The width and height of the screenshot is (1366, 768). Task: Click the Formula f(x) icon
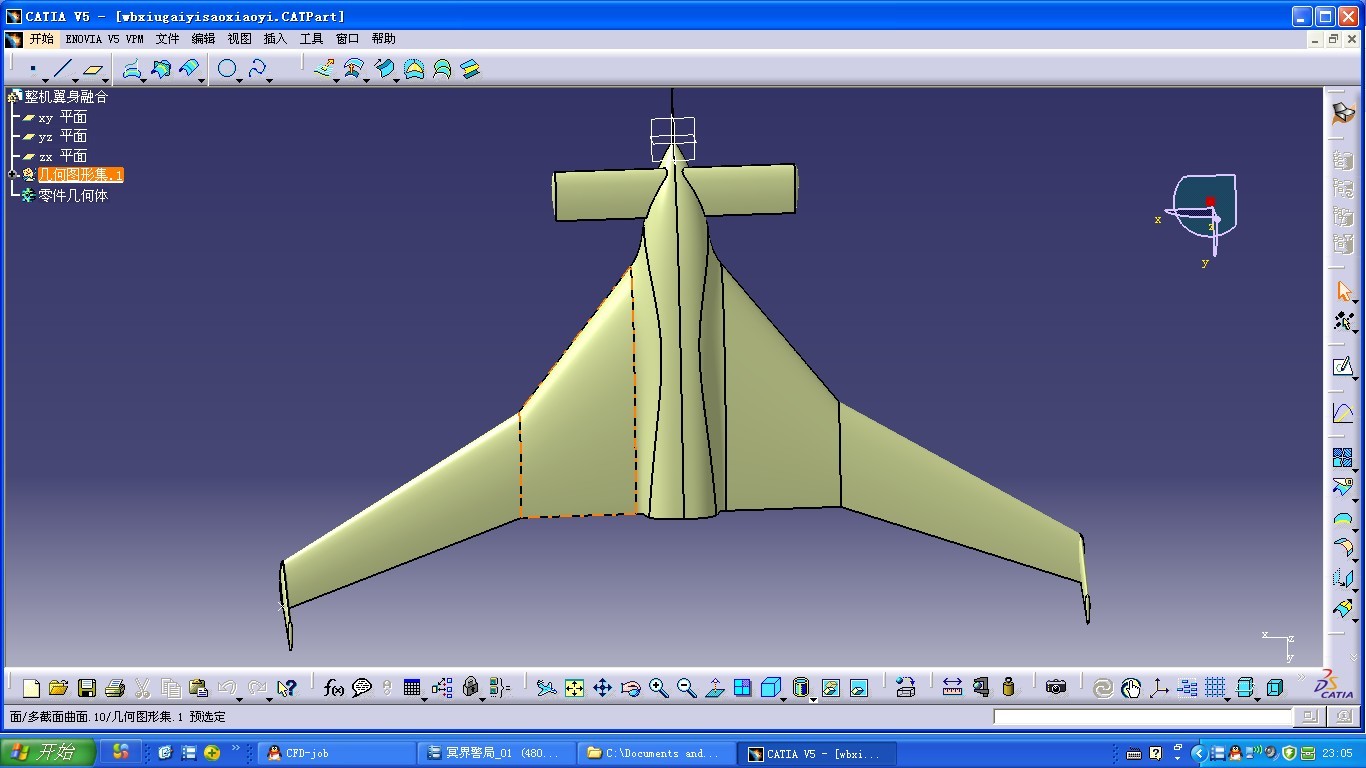[x=334, y=688]
